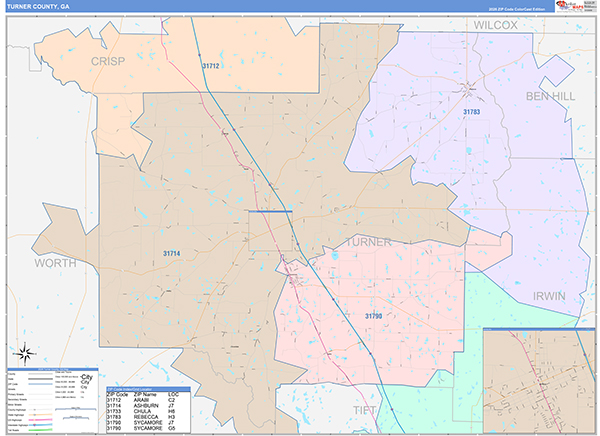Click the pink US Highways legend line
Screen dimensions: 600x436
click(x=40, y=420)
